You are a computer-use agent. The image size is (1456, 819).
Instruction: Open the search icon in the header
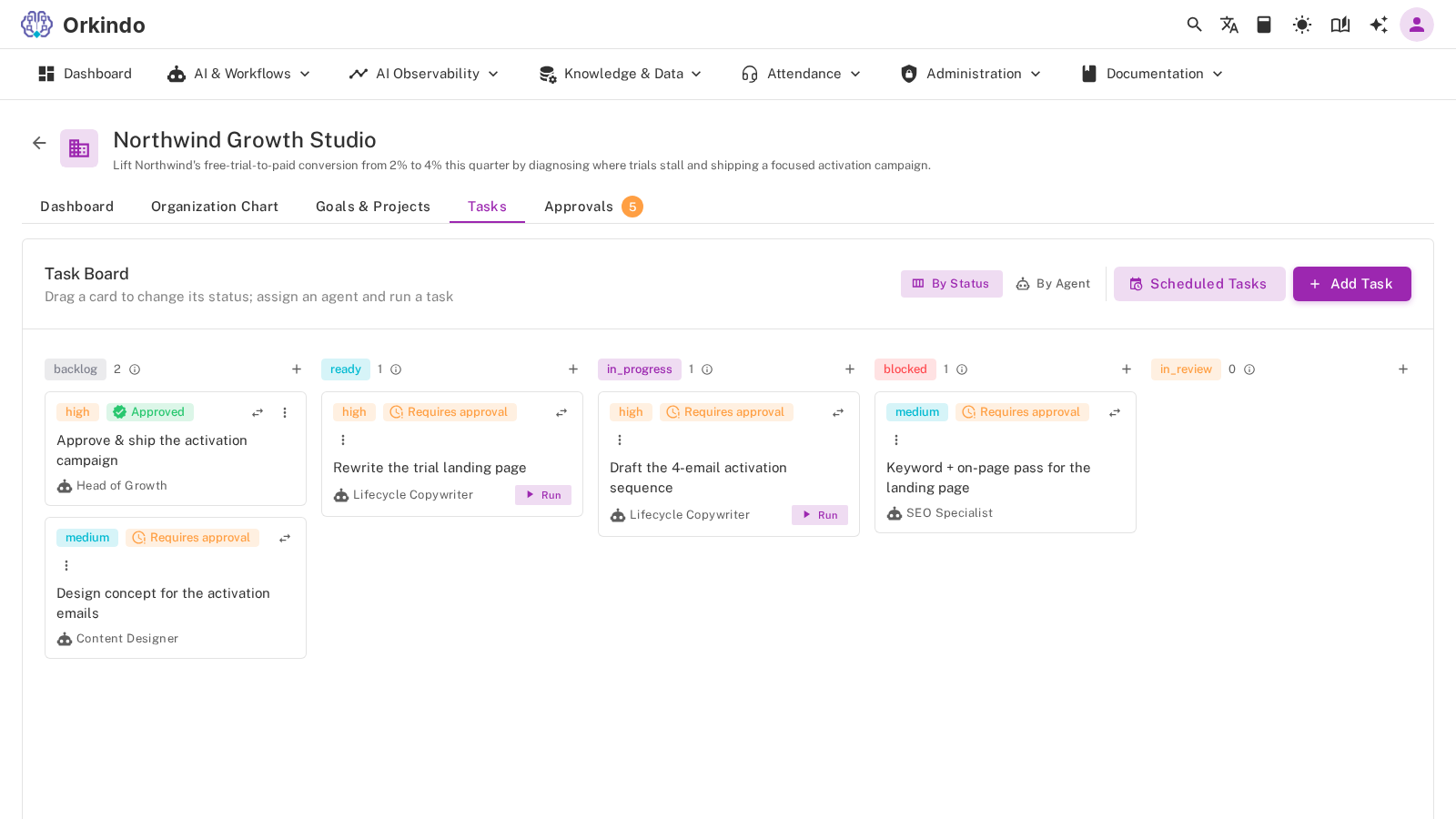click(1195, 25)
